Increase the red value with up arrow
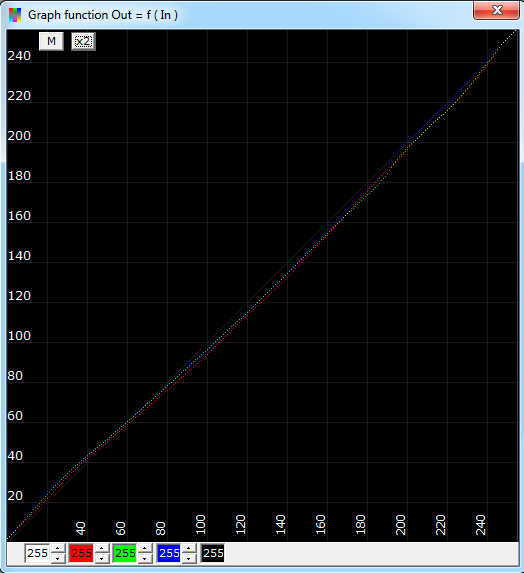Viewport: 524px width, 573px height. (102, 549)
